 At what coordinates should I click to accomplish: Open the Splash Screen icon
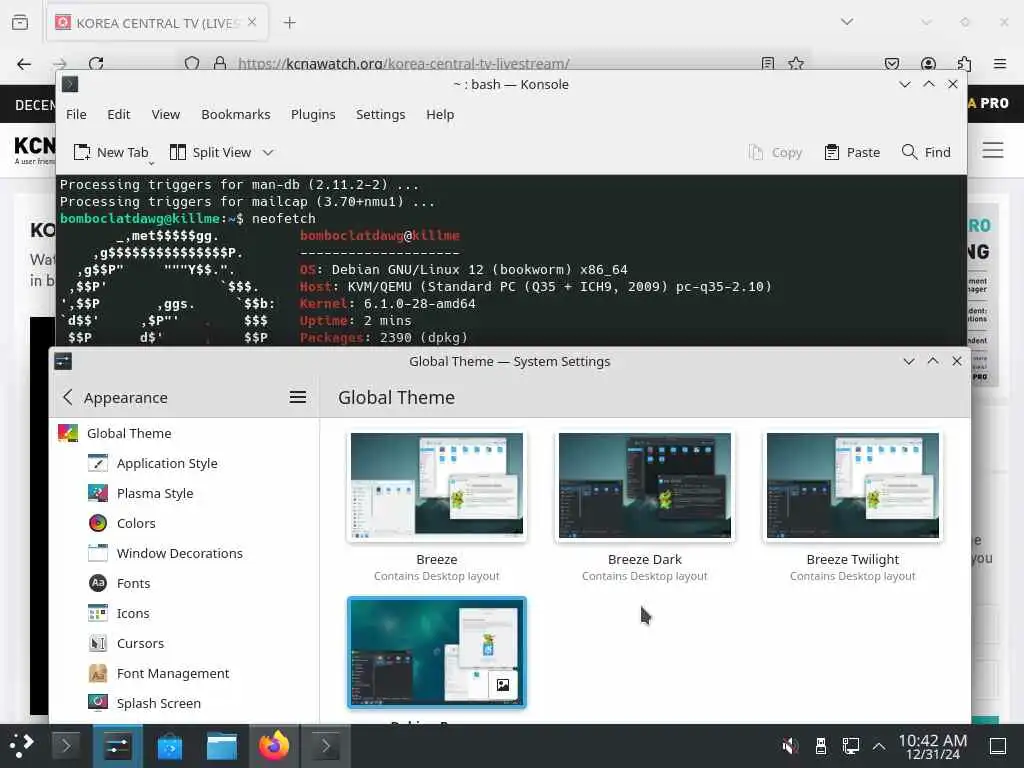click(98, 702)
